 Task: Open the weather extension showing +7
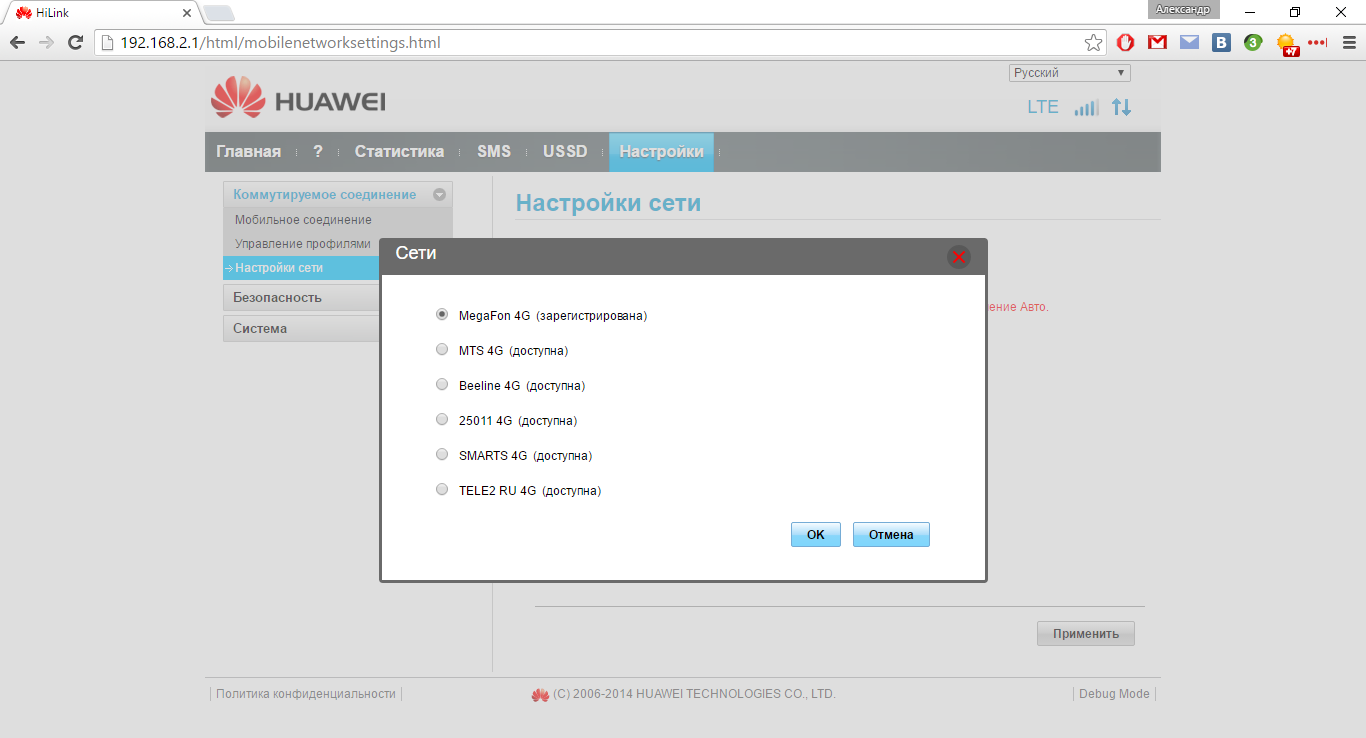[x=1286, y=44]
